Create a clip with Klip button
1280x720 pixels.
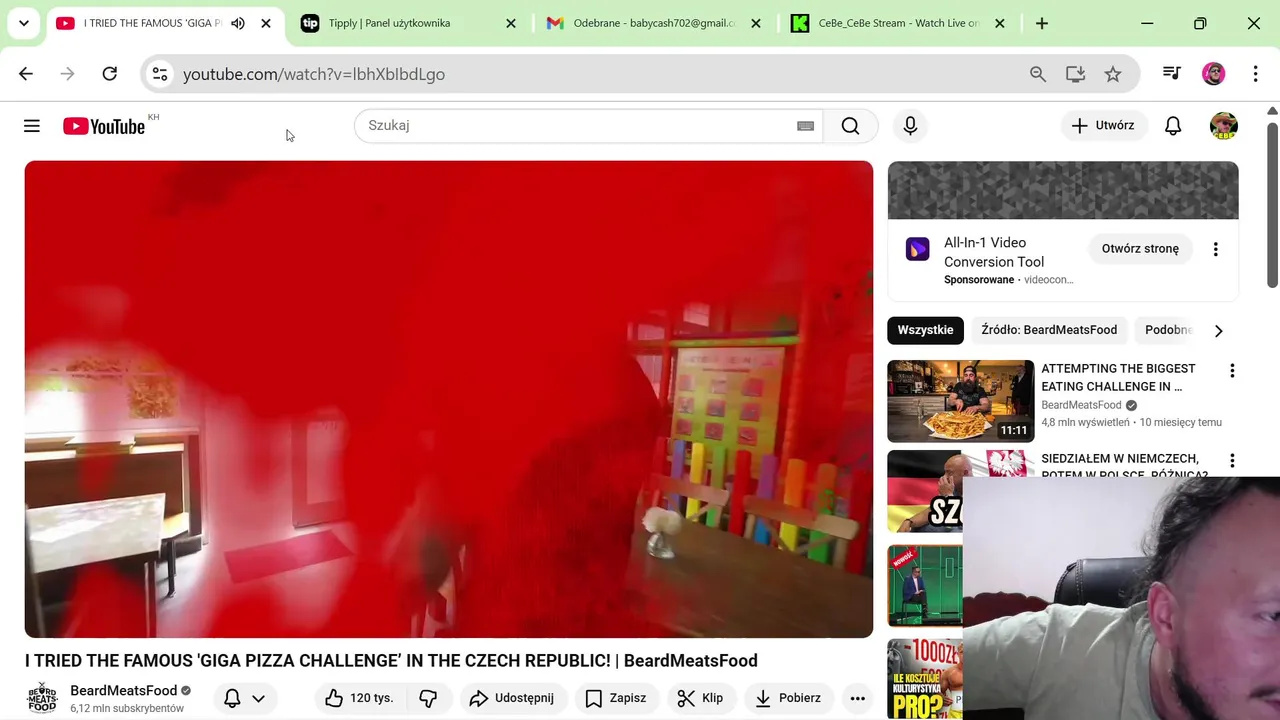click(x=701, y=698)
